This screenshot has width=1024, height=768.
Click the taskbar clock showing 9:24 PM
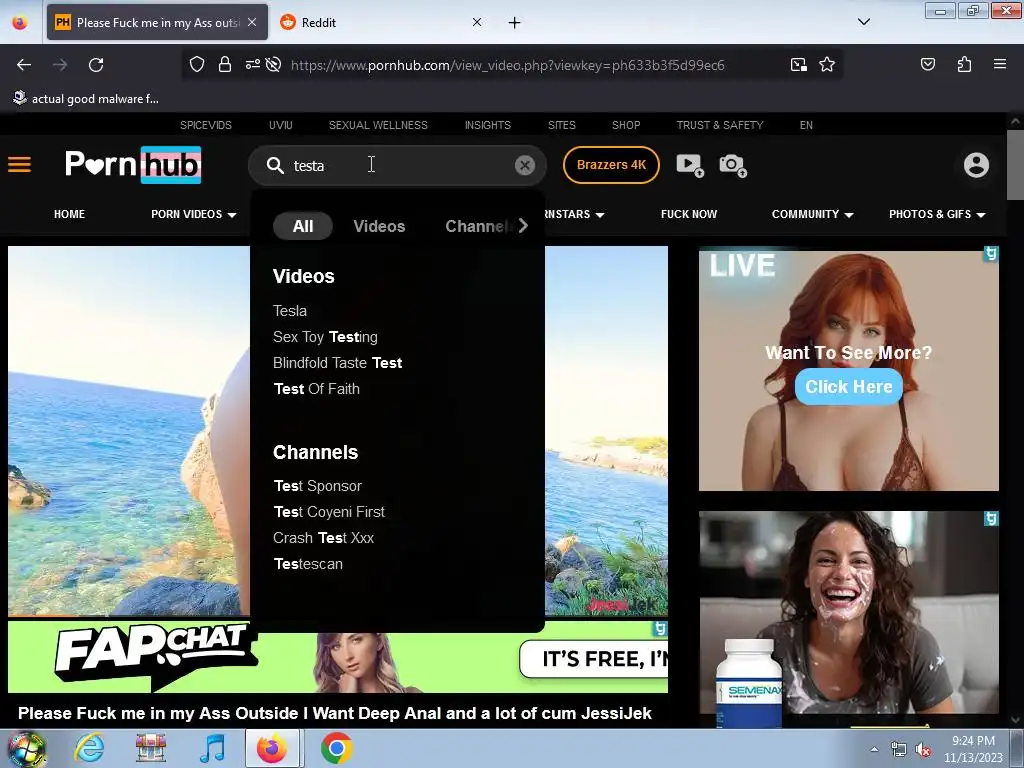973,749
